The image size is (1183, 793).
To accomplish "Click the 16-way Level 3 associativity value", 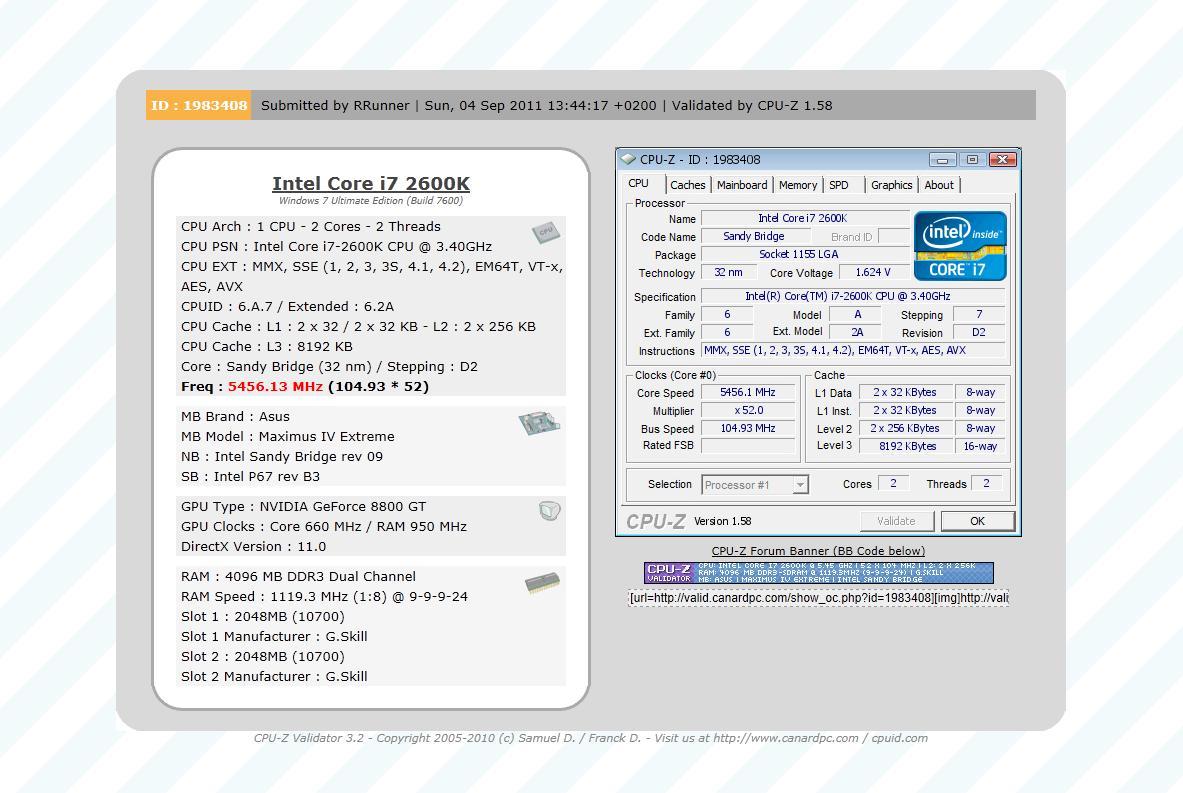I will (x=980, y=446).
